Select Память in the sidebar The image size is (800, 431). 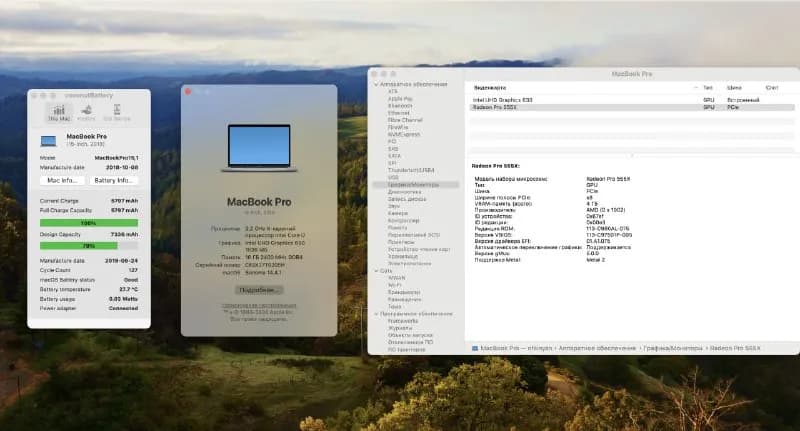click(397, 227)
